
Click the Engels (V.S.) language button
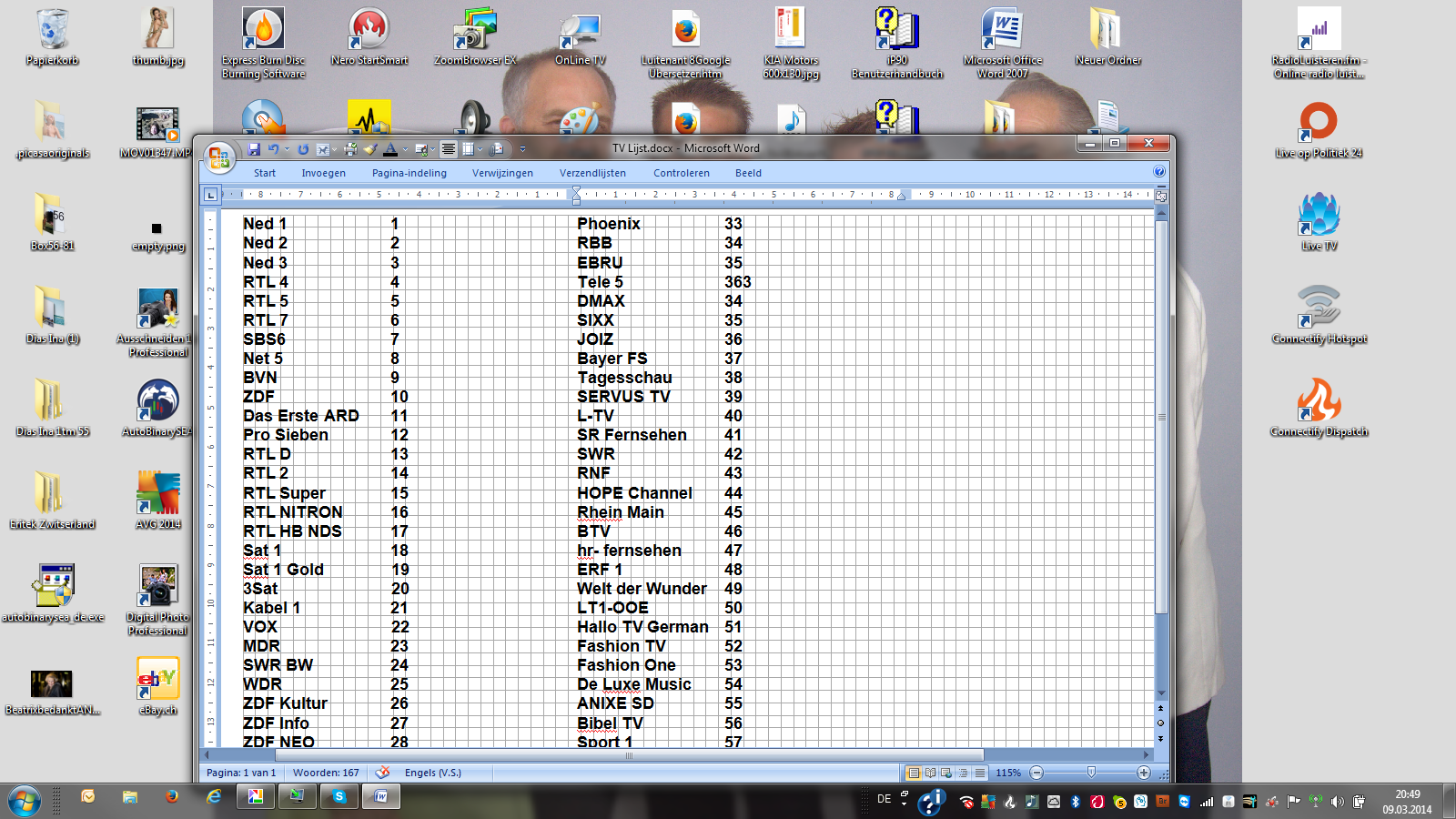tap(432, 773)
